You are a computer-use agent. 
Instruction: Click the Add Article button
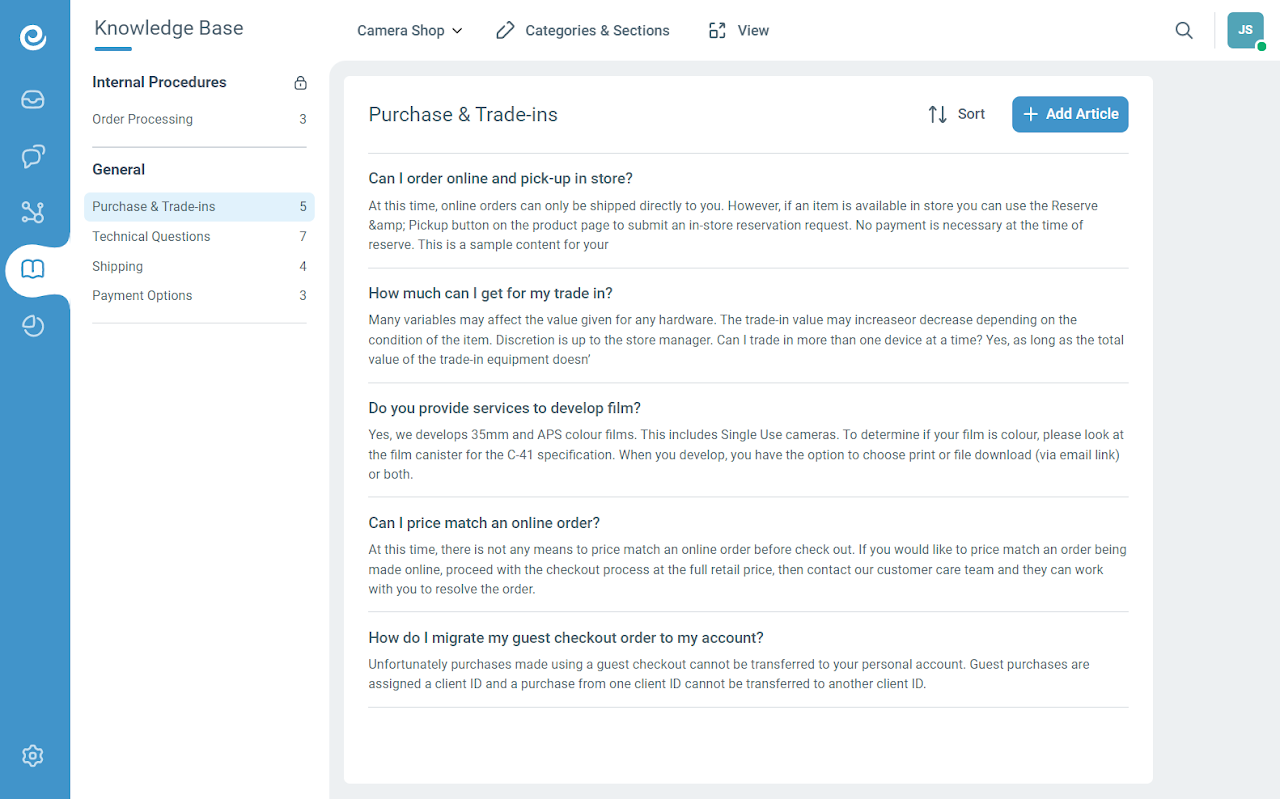pos(1070,114)
